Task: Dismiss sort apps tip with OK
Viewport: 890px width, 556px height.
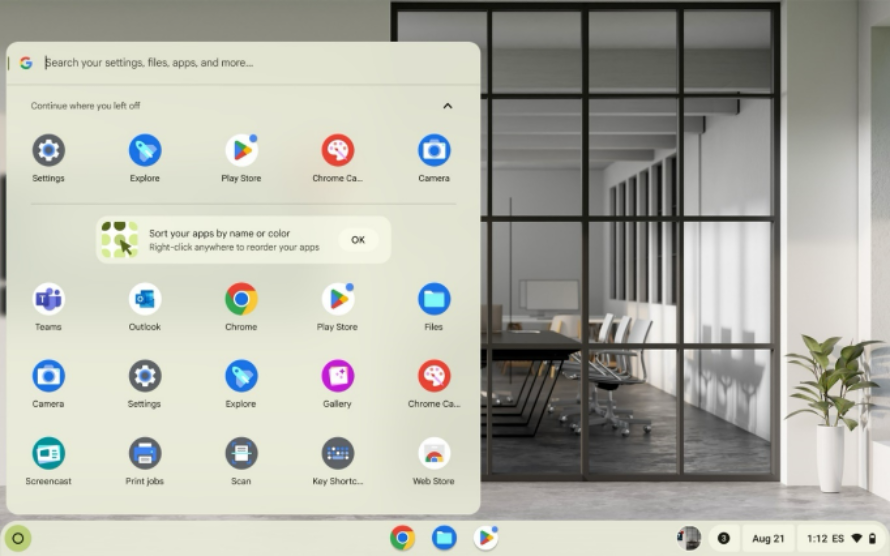Action: (358, 240)
